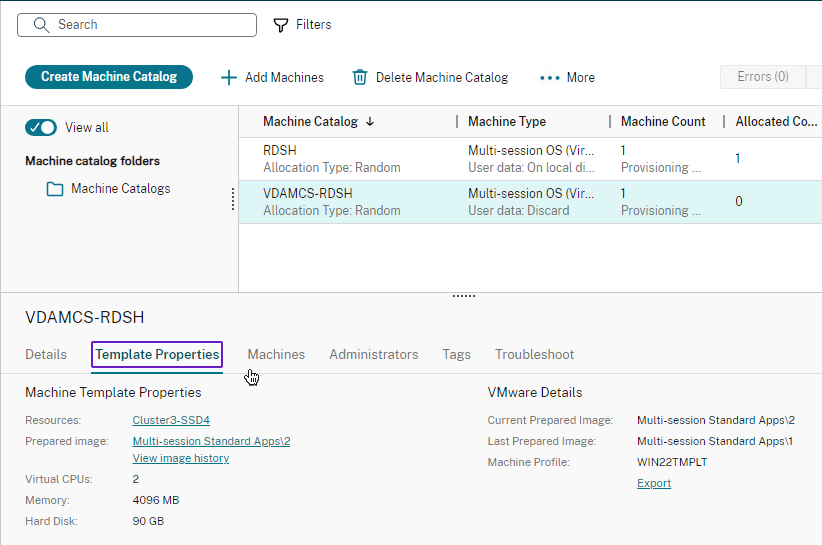The height and width of the screenshot is (545, 822).
Task: Click the horizontal dots details panel splitter
Action: point(464,296)
